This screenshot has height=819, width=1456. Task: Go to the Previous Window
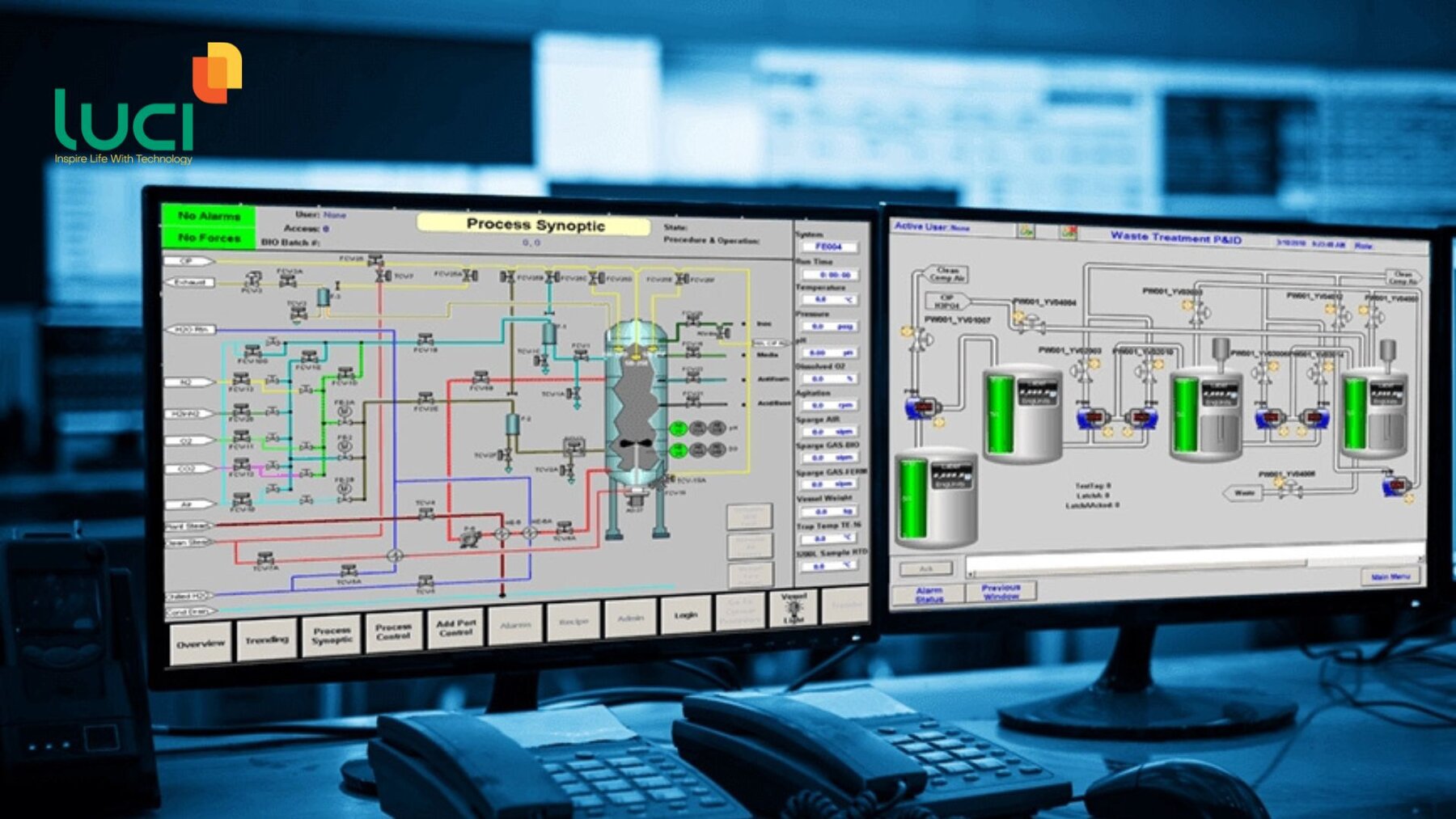1001,592
